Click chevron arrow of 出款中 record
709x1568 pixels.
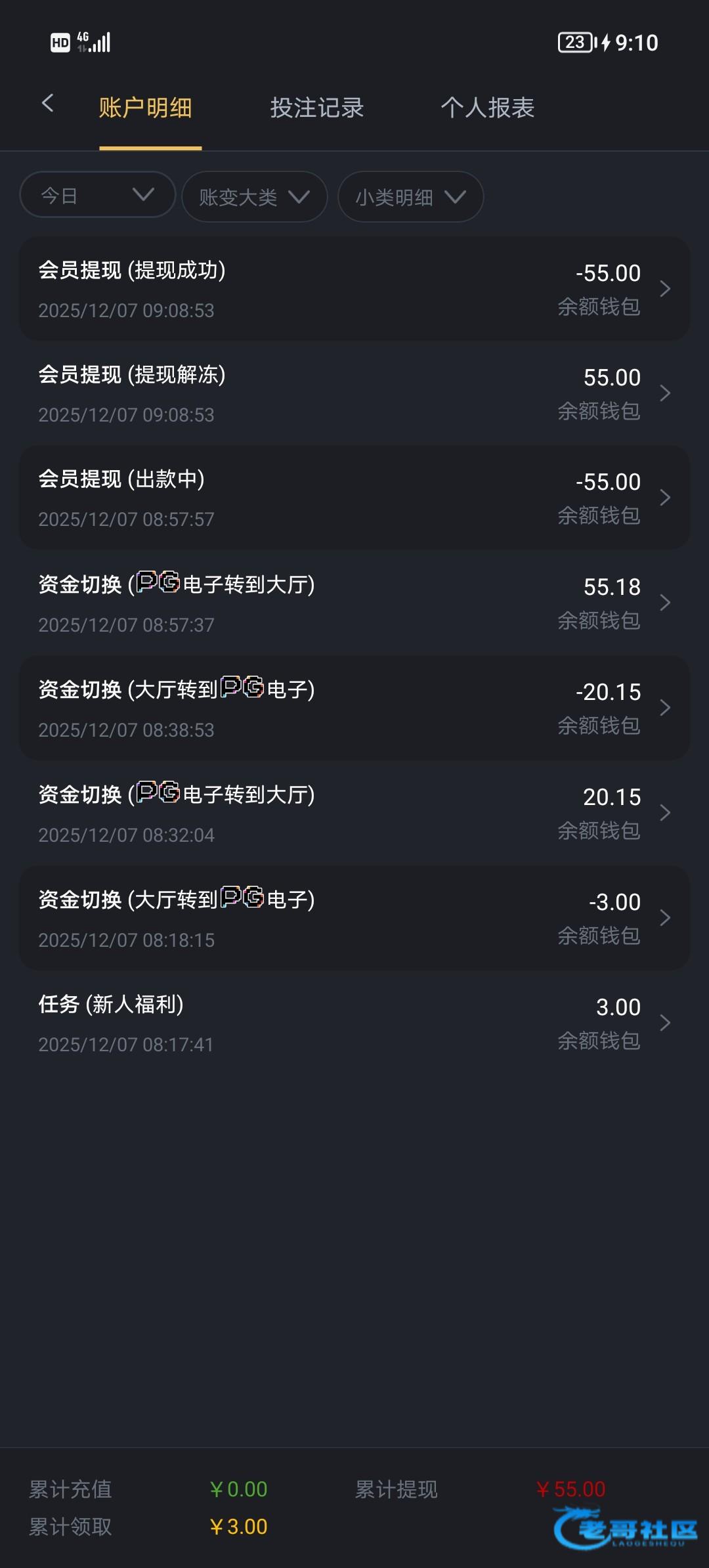[664, 498]
